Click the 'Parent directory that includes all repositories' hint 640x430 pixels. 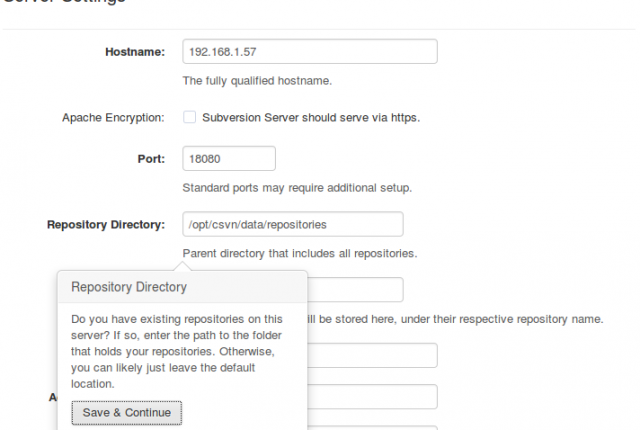click(300, 253)
